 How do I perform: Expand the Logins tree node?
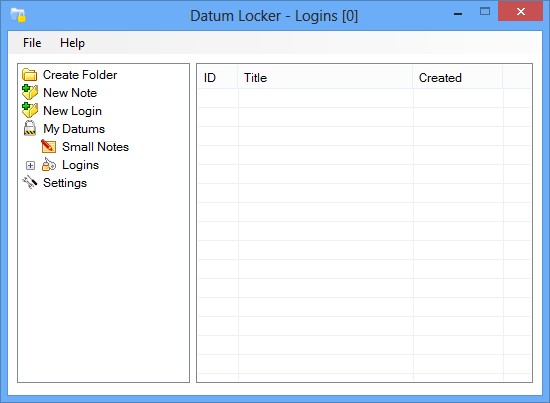pos(31,165)
